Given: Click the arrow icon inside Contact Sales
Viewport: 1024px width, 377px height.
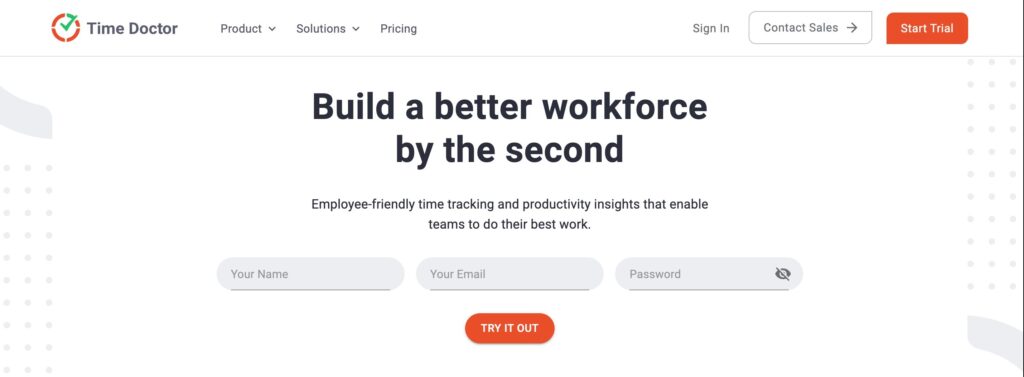Looking at the screenshot, I should click(852, 27).
